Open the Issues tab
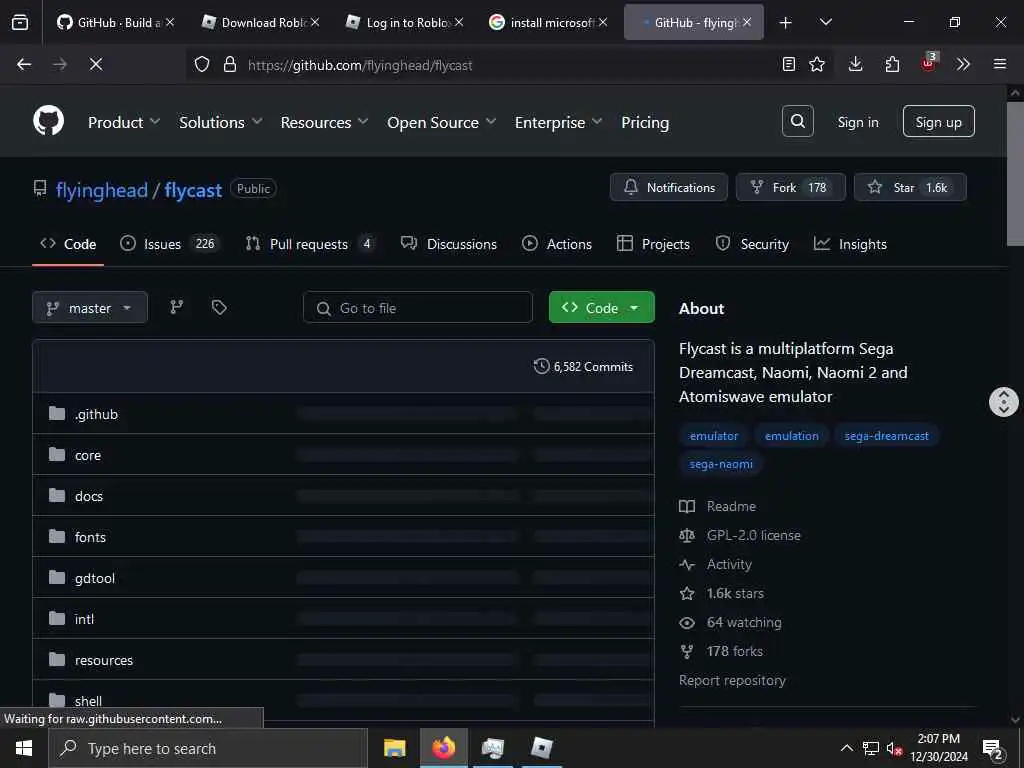1024x768 pixels. 170,244
